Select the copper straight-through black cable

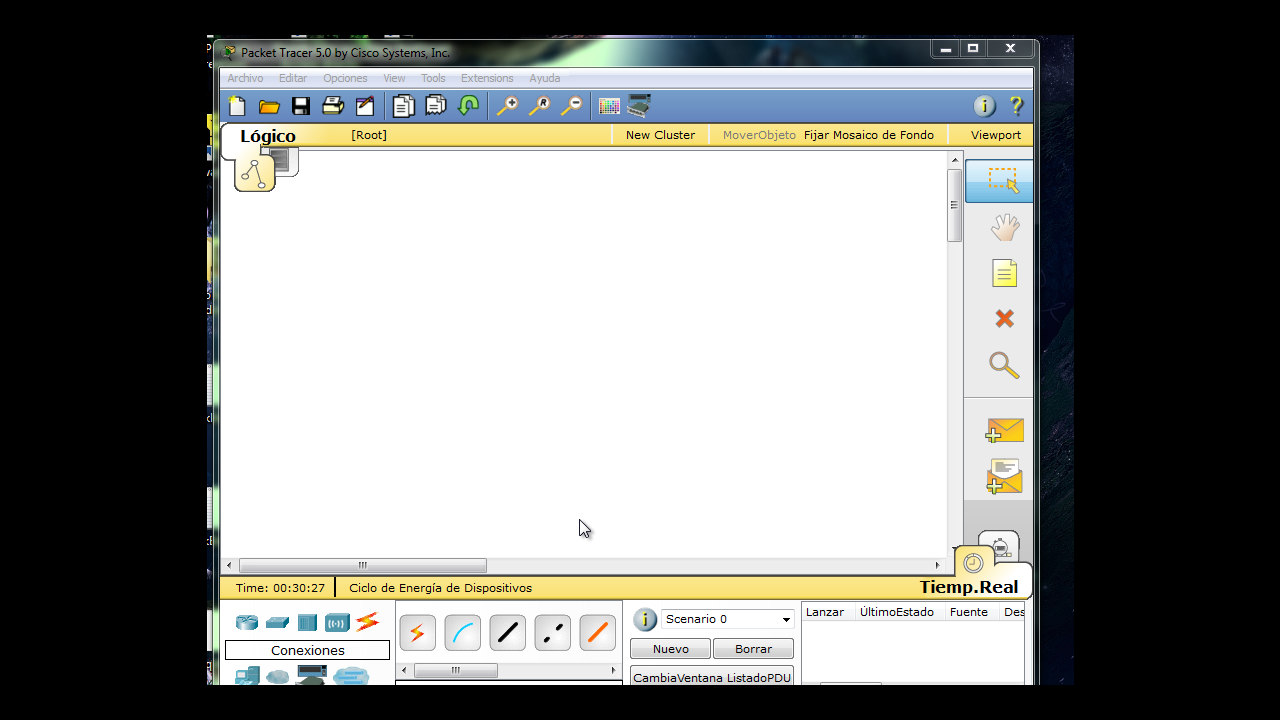[508, 633]
